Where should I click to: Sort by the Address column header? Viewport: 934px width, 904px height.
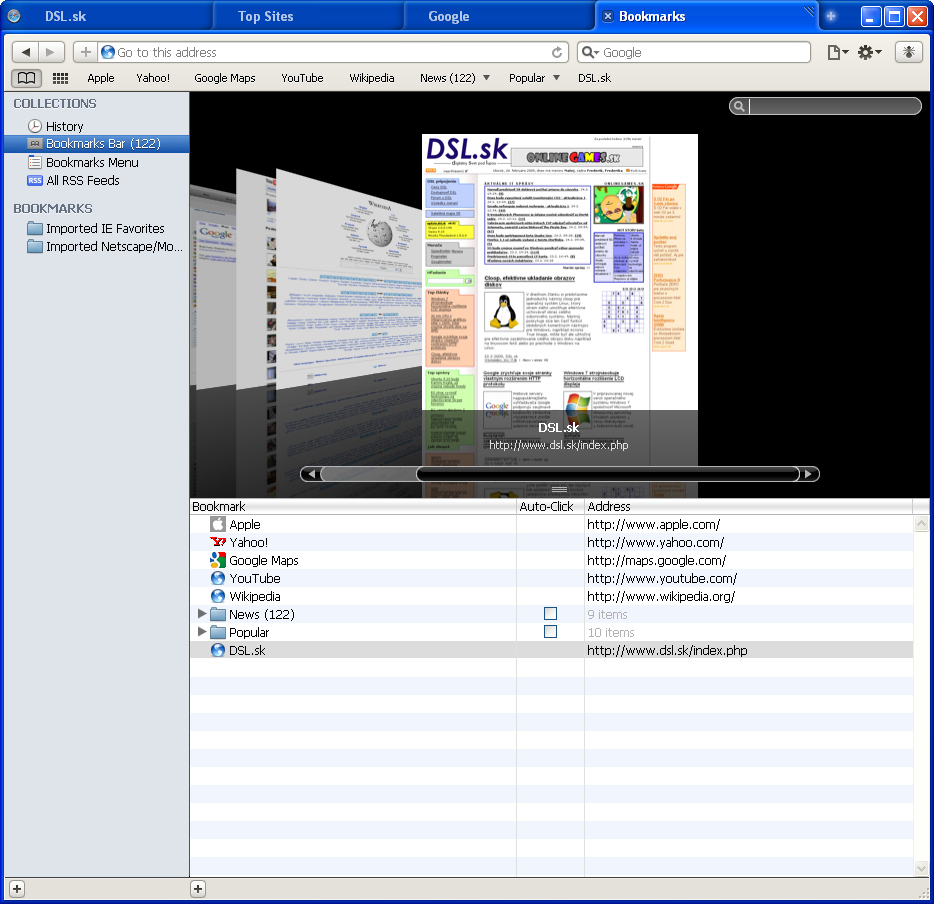coord(748,506)
